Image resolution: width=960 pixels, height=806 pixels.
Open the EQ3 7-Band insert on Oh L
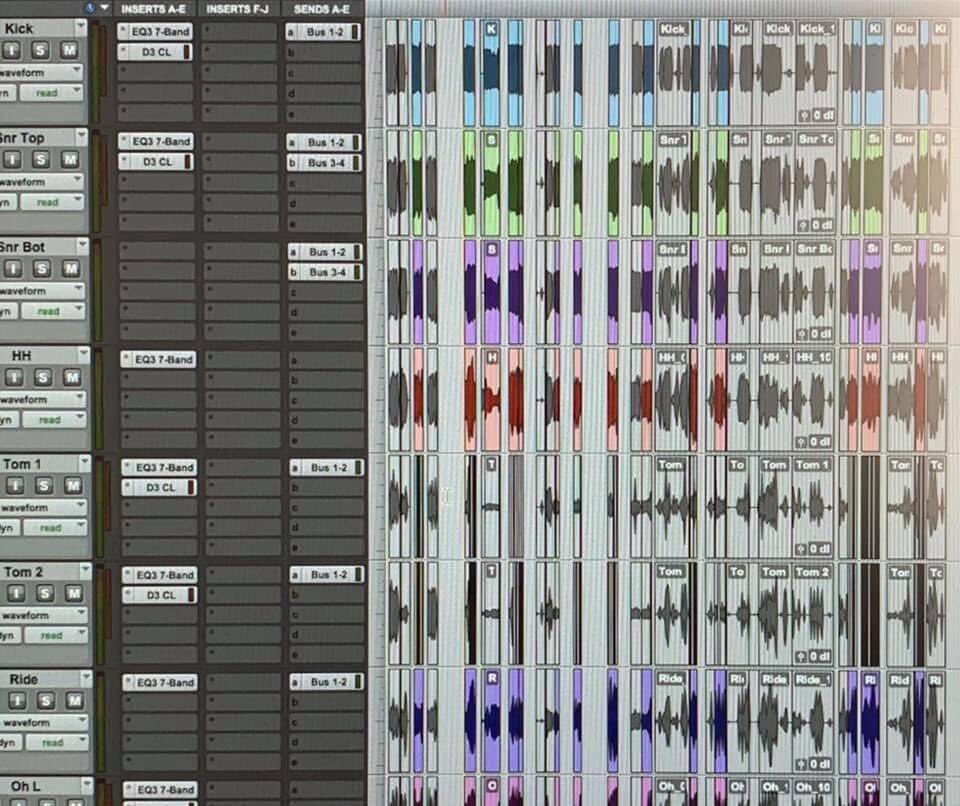[x=157, y=789]
